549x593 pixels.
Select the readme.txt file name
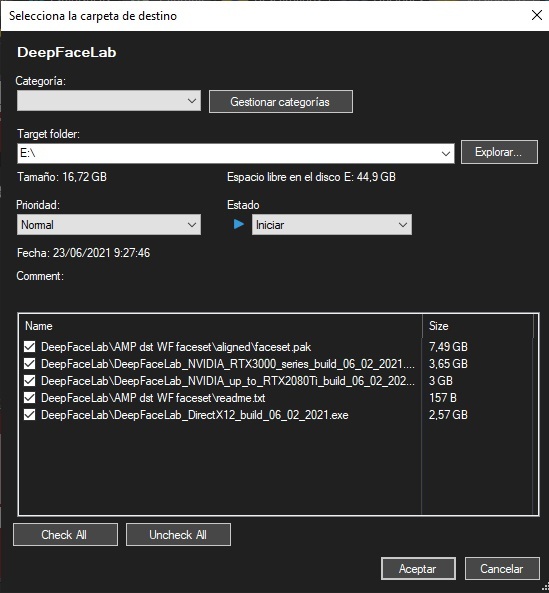[x=153, y=398]
